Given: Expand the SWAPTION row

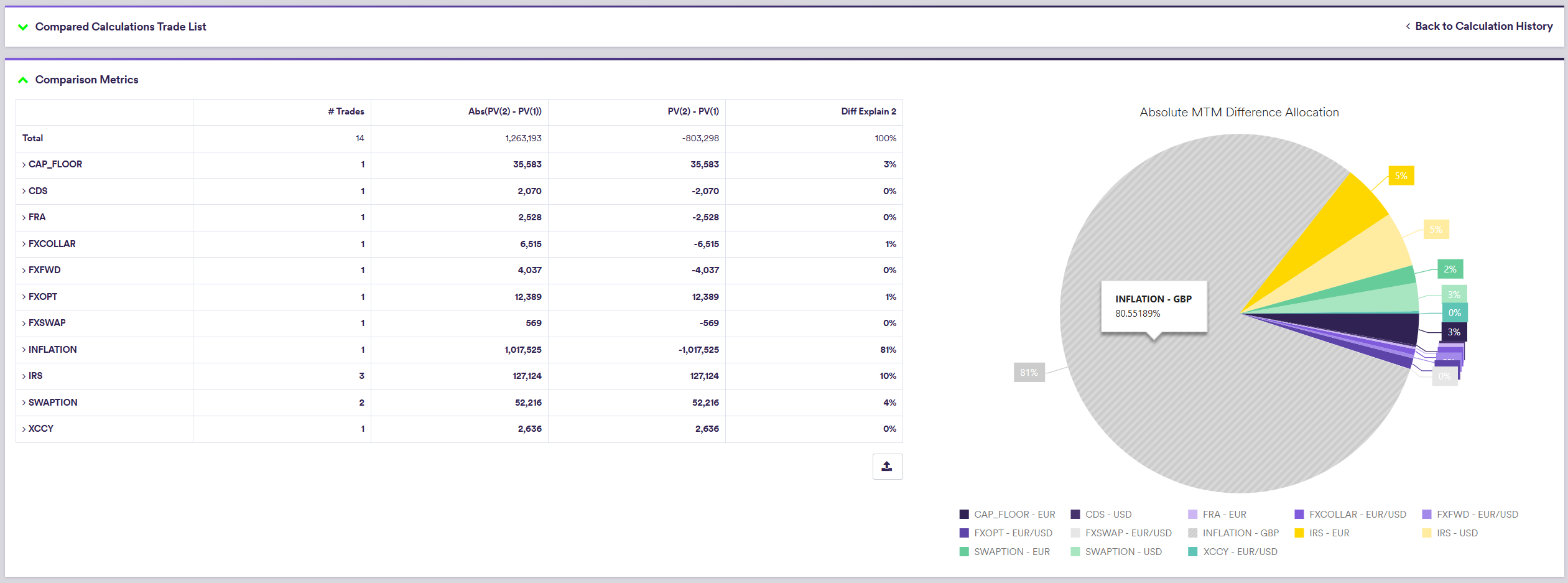Looking at the screenshot, I should pyautogui.click(x=24, y=403).
